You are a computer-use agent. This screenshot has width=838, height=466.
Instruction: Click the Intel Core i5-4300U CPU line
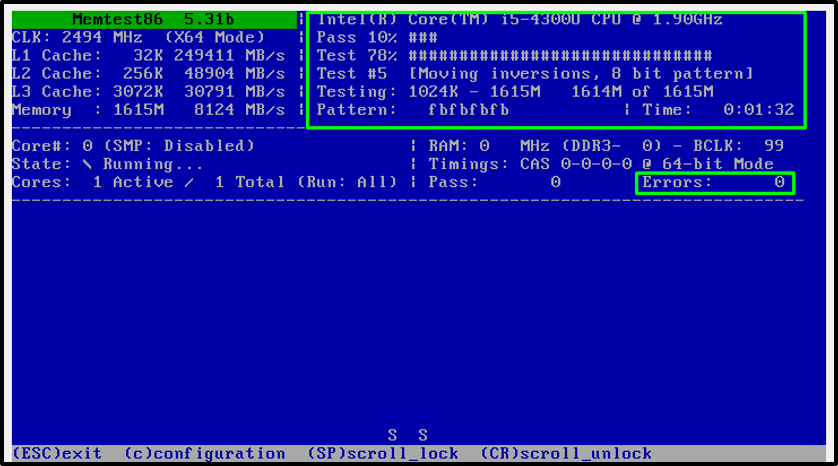tap(519, 20)
